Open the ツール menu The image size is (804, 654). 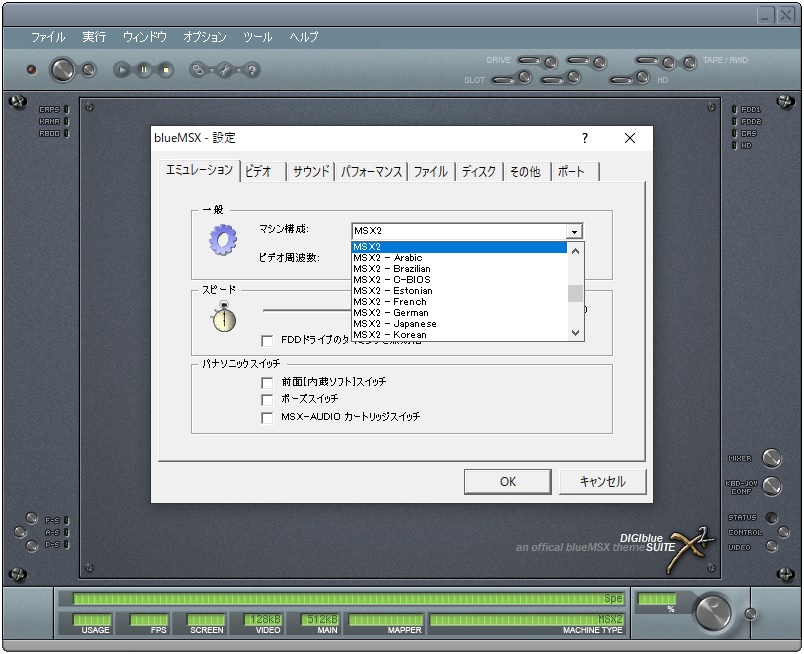click(257, 37)
